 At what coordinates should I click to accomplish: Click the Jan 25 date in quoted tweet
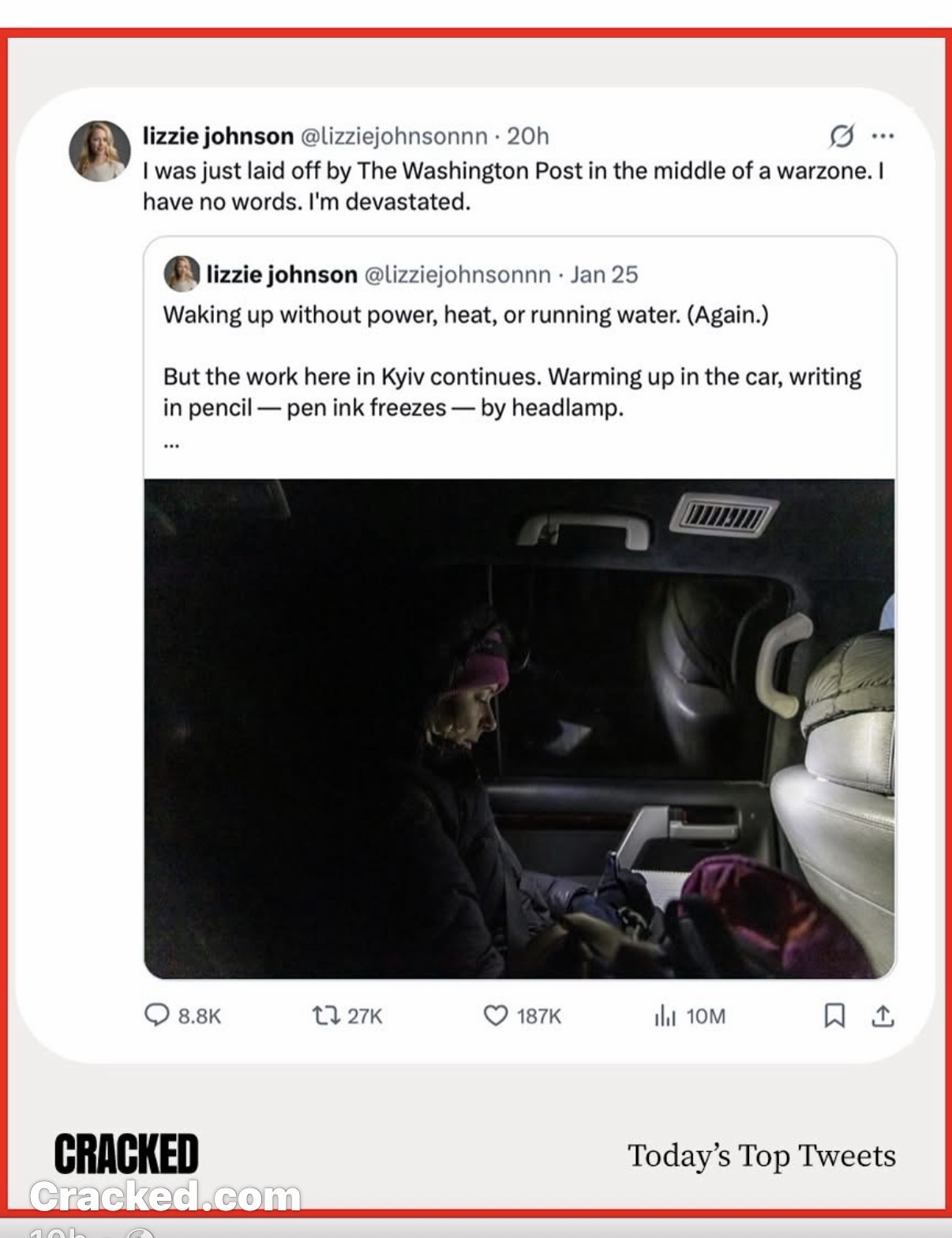[604, 274]
